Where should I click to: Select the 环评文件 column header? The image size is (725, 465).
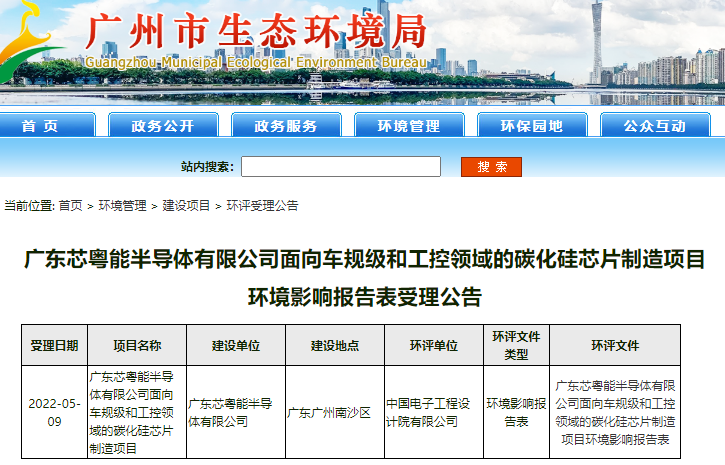pos(615,345)
